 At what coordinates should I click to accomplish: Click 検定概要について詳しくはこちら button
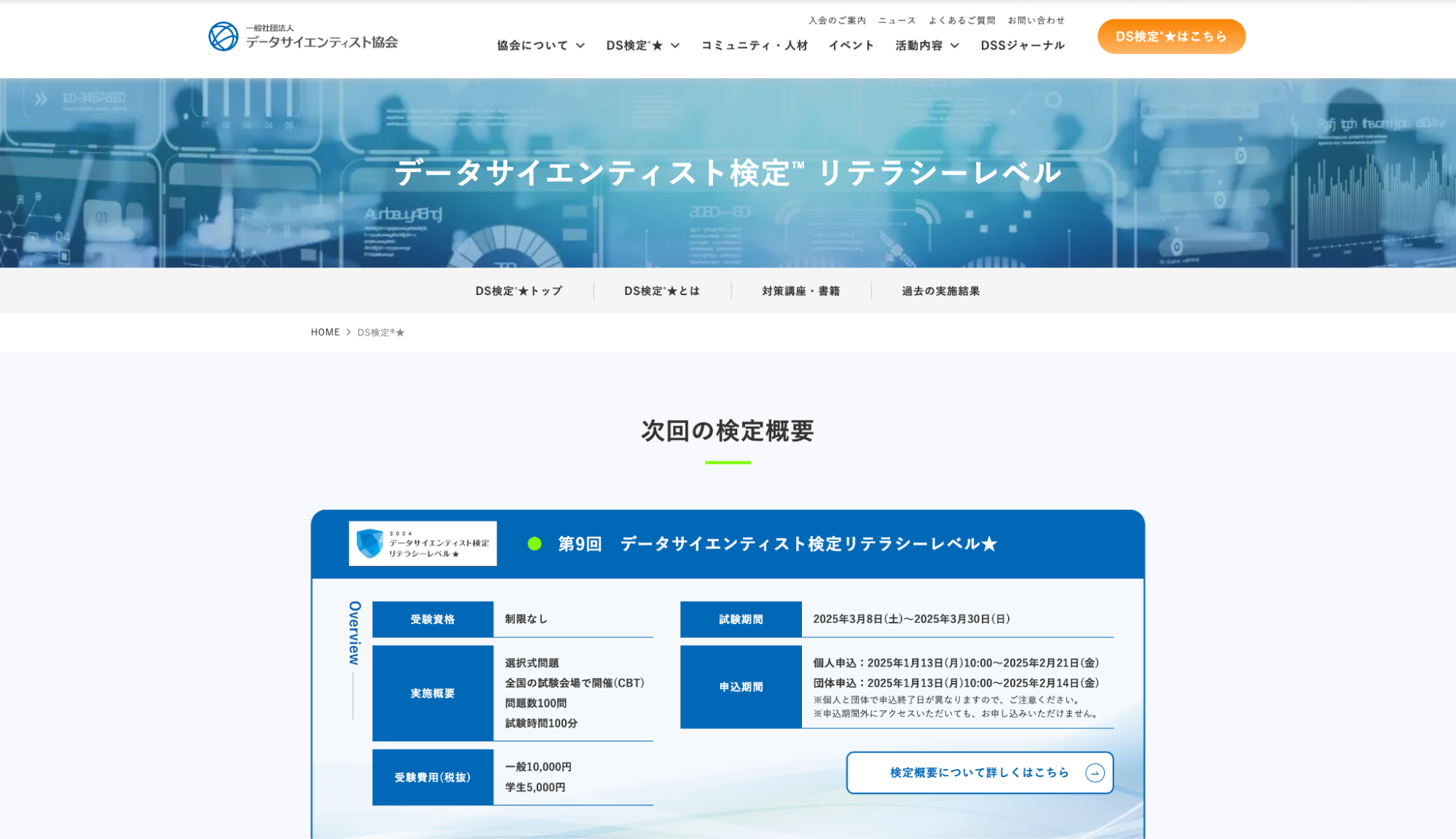[980, 773]
